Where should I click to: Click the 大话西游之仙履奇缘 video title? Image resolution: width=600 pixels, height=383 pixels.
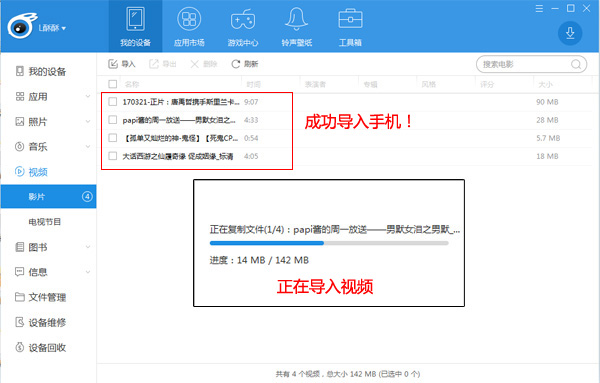pyautogui.click(x=178, y=156)
